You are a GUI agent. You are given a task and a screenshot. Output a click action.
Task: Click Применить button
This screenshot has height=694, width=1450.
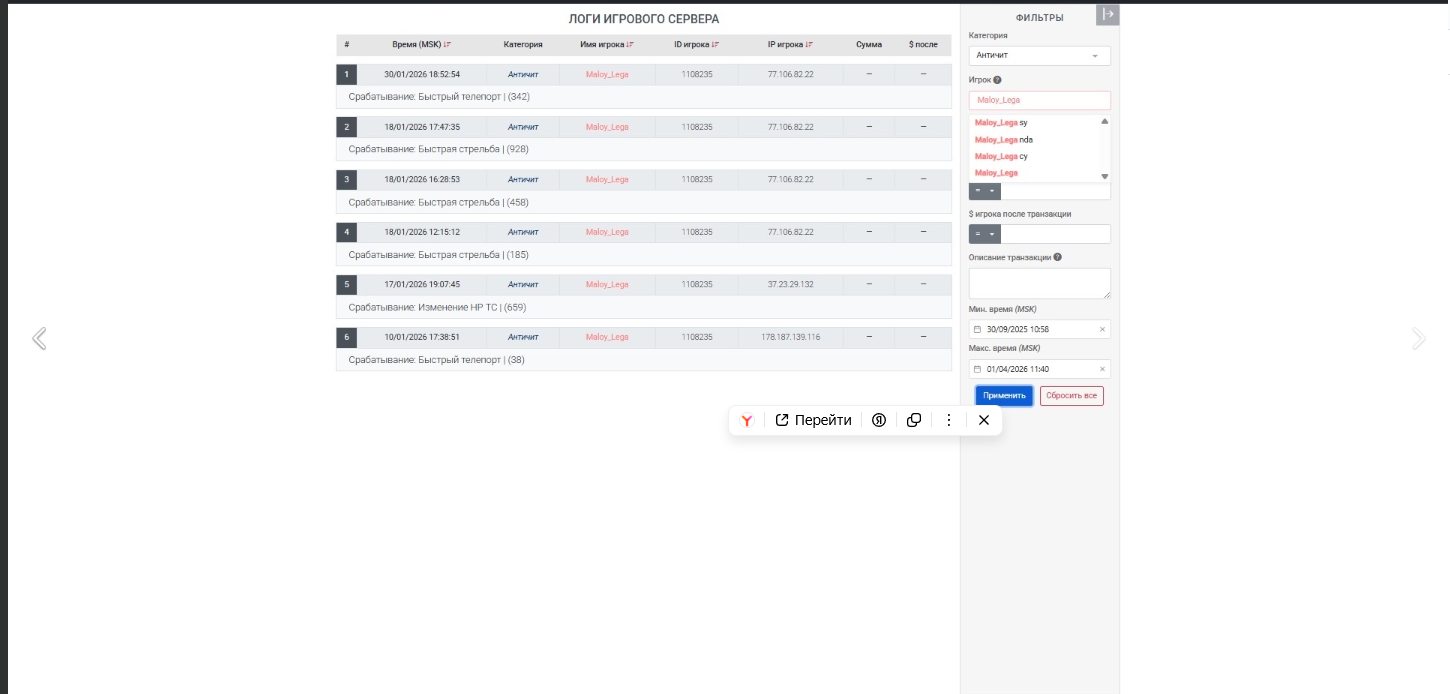click(1004, 396)
